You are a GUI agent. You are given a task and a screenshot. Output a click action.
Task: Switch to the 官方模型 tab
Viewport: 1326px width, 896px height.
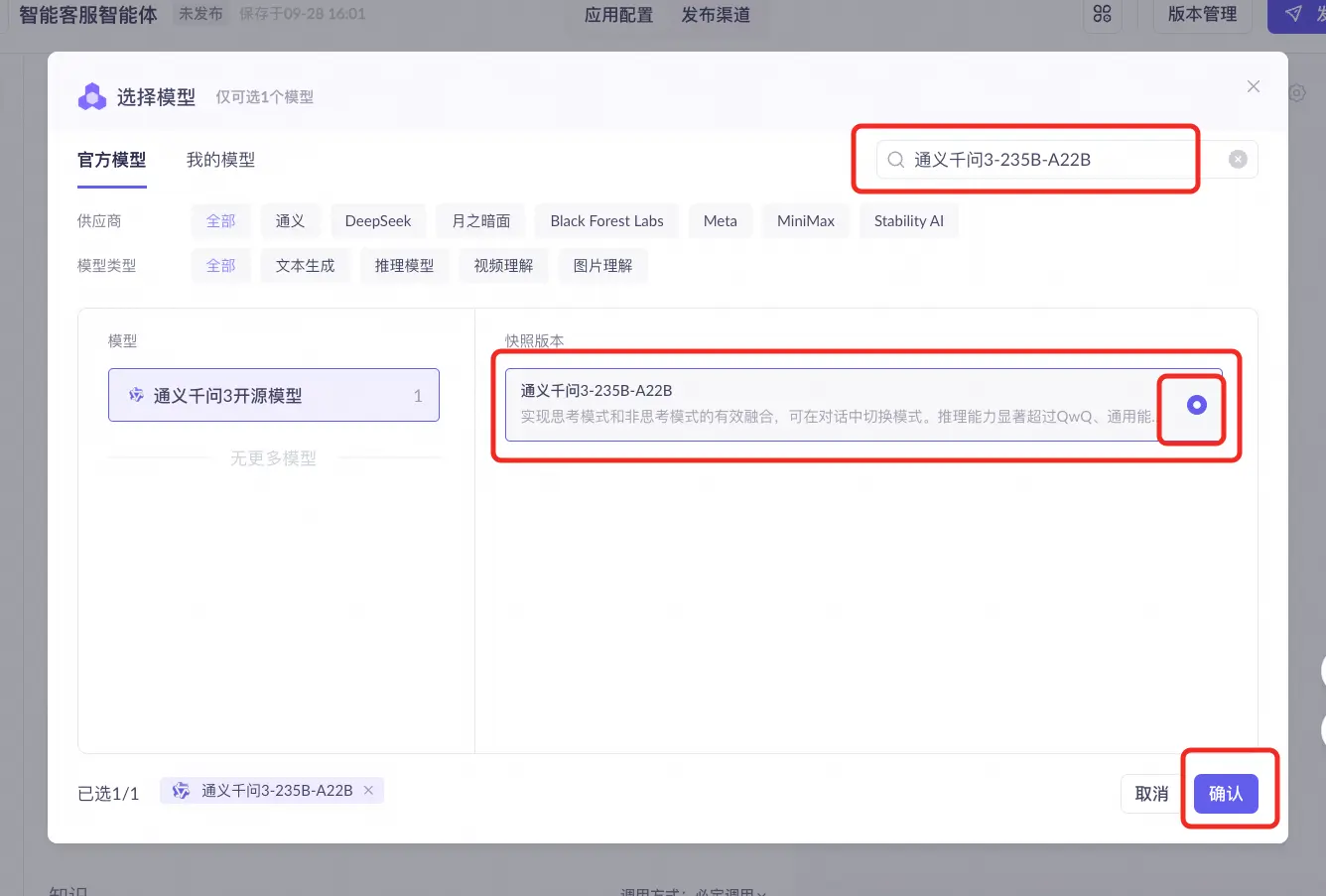click(x=112, y=160)
